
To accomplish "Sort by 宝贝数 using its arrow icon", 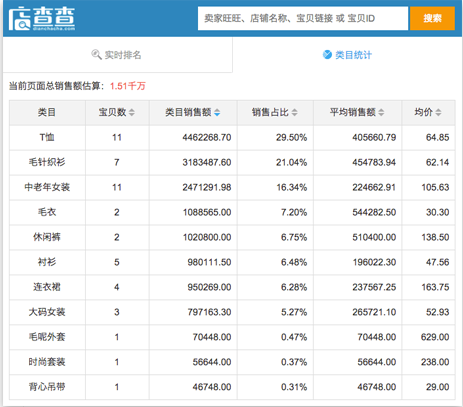I will pyautogui.click(x=132, y=113).
